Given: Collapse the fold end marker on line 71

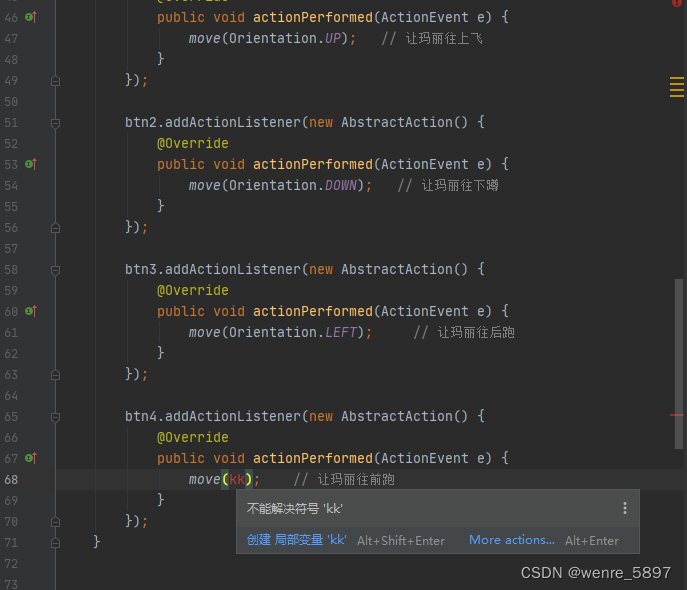Looking at the screenshot, I should (55, 543).
